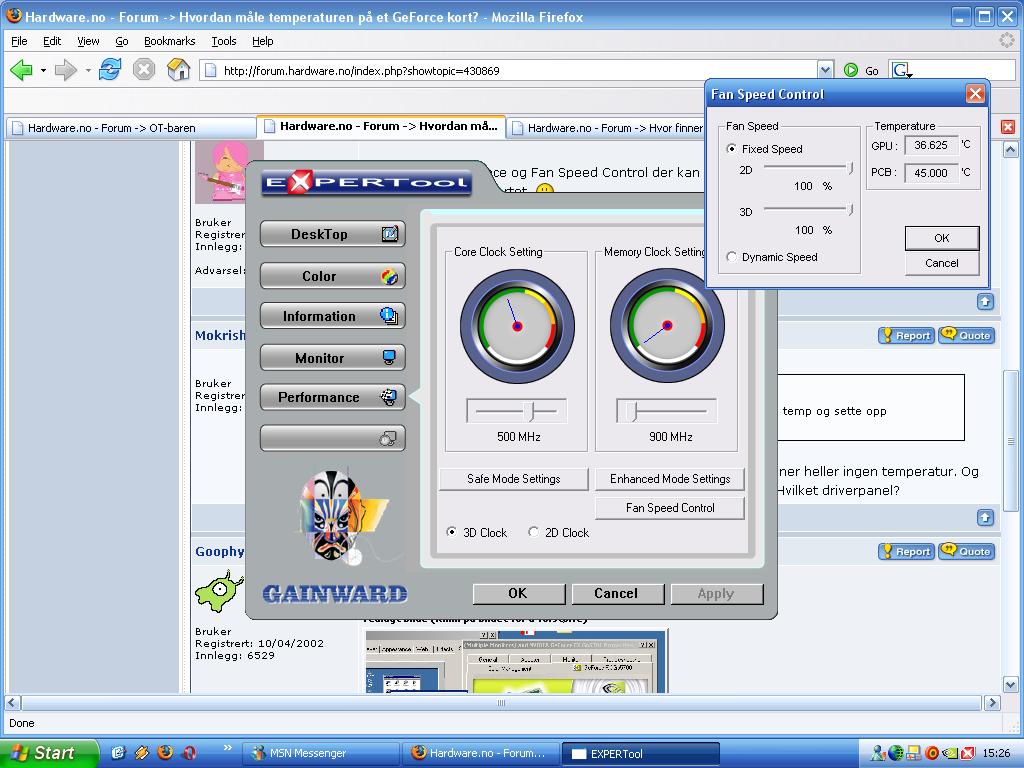The width and height of the screenshot is (1024, 768).
Task: Select the Dynamic Speed radio button
Action: (731, 257)
